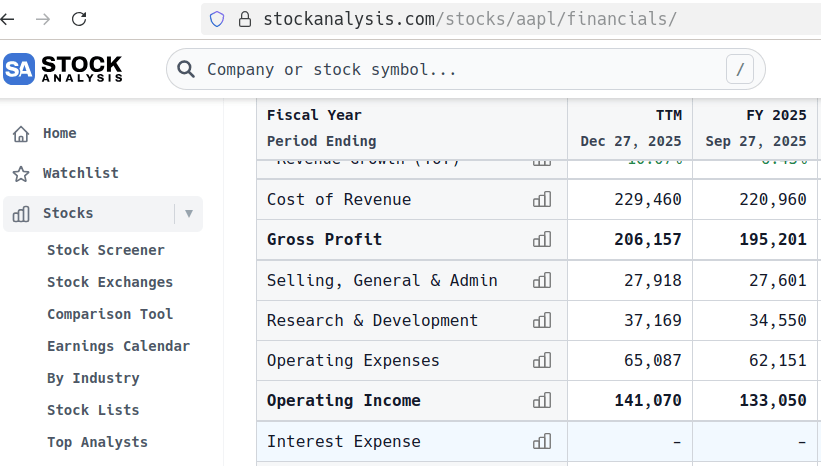
Task: Click the Gross Profit row label
Action: pos(325,239)
